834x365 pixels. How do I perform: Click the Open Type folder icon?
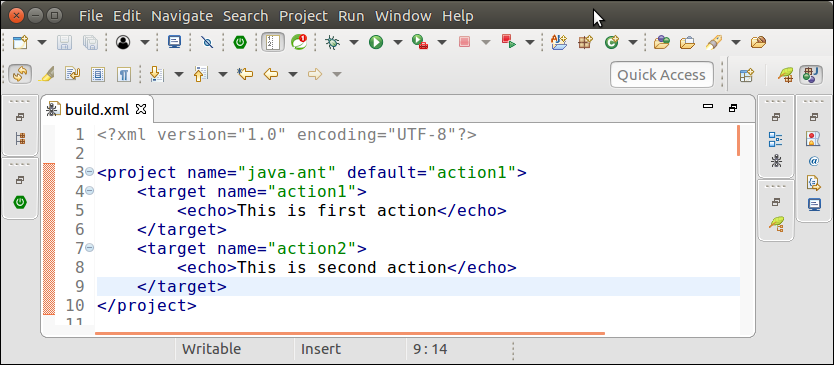(662, 42)
